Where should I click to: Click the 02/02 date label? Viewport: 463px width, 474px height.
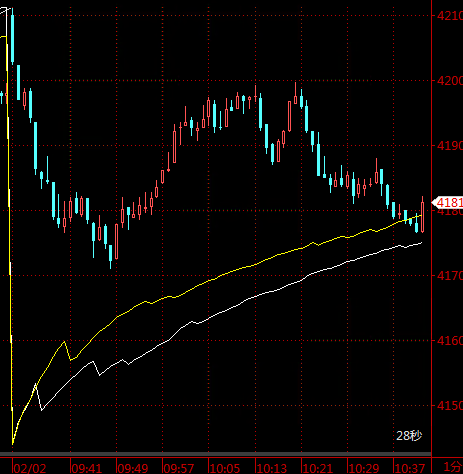point(30,468)
